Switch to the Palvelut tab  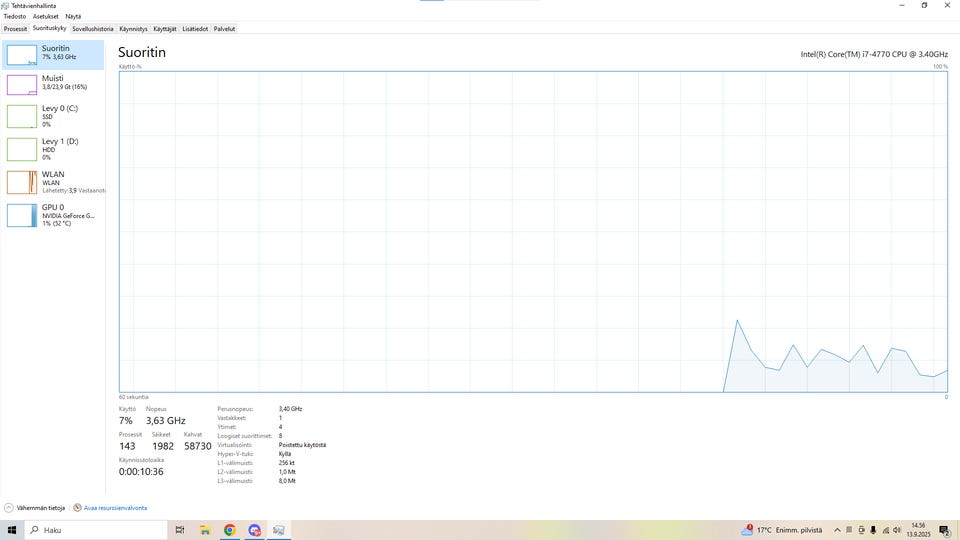(x=224, y=29)
